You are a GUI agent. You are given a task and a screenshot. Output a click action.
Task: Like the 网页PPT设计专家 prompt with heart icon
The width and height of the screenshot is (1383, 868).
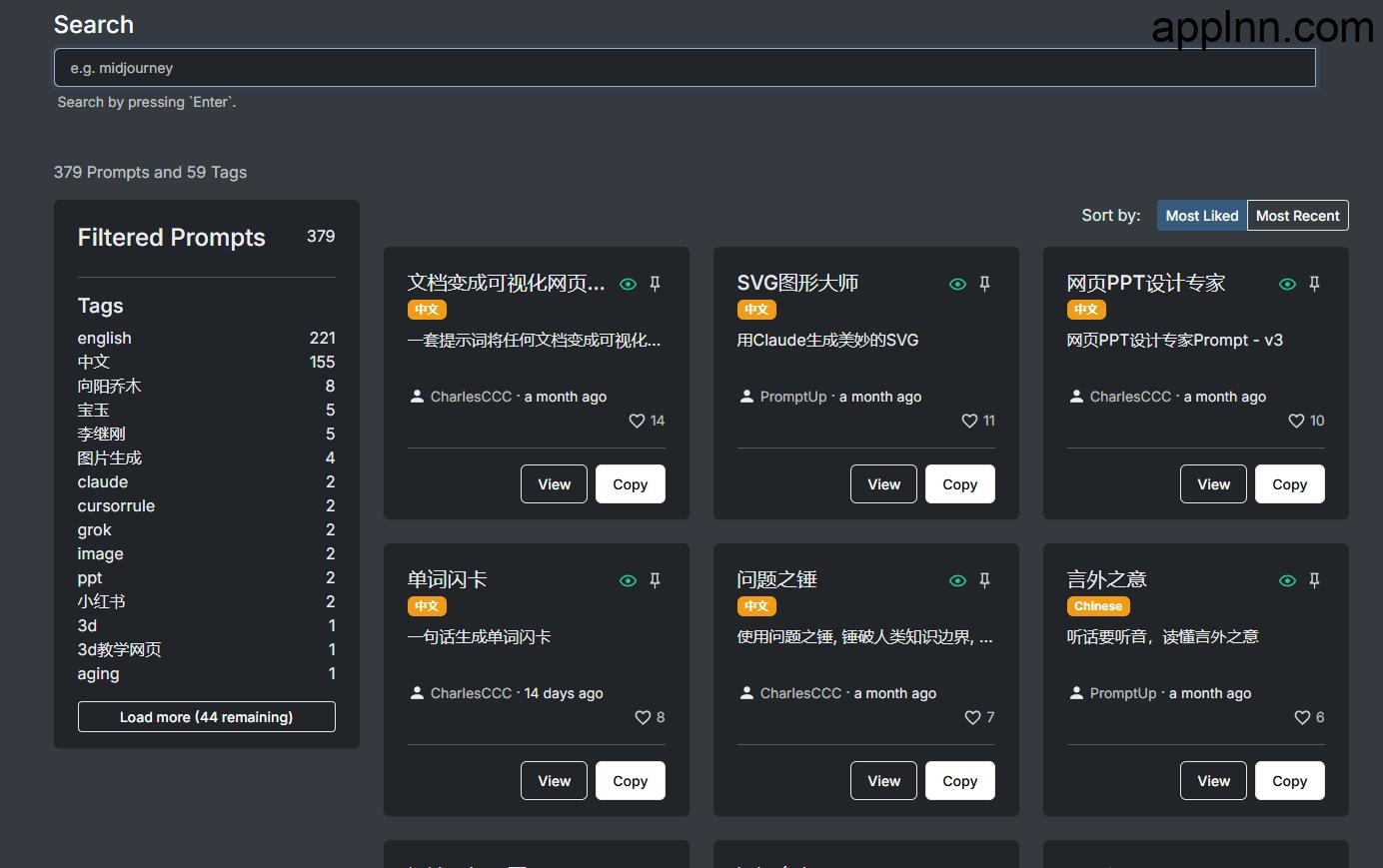[x=1296, y=421]
